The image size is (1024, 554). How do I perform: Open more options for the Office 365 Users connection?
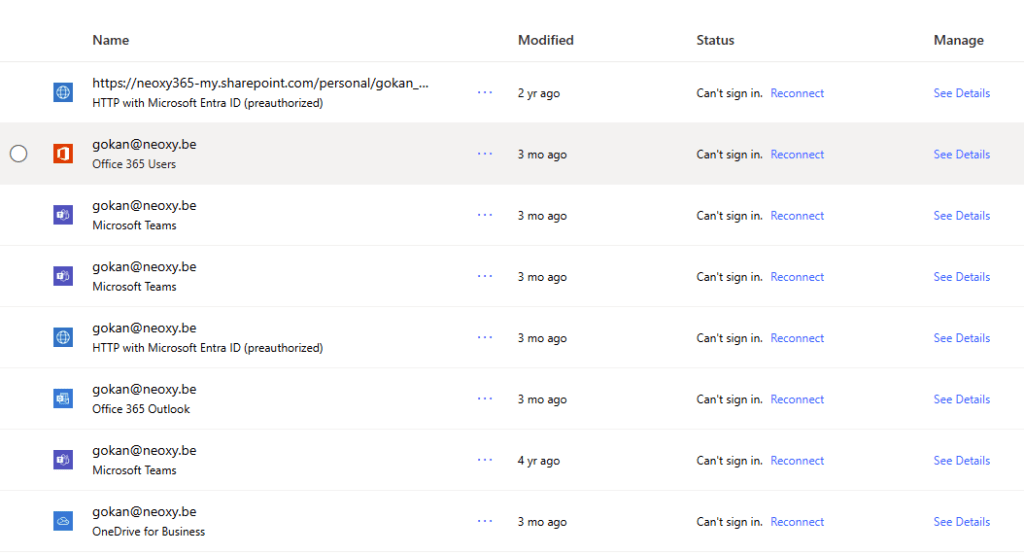coord(485,154)
